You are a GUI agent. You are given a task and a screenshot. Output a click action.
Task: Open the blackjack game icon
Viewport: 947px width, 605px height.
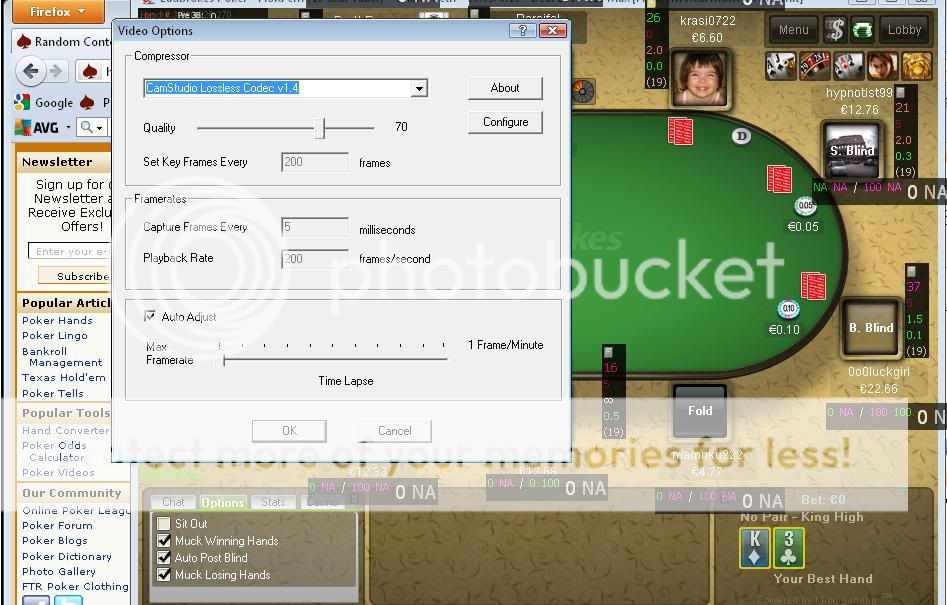(781, 66)
